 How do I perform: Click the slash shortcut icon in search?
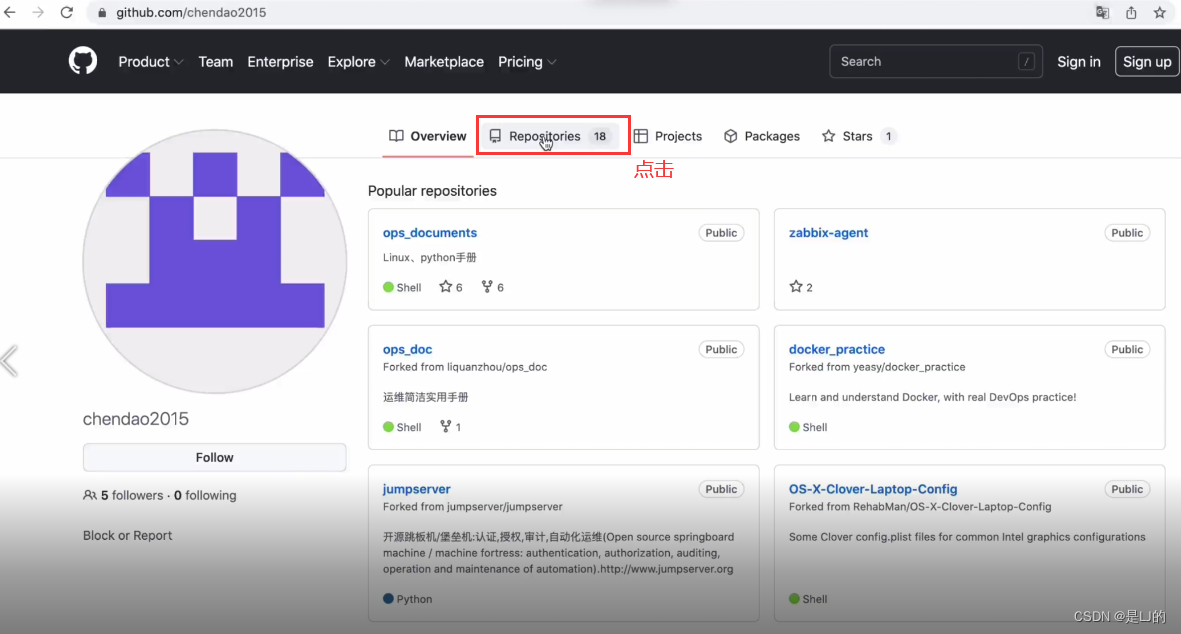(1026, 62)
